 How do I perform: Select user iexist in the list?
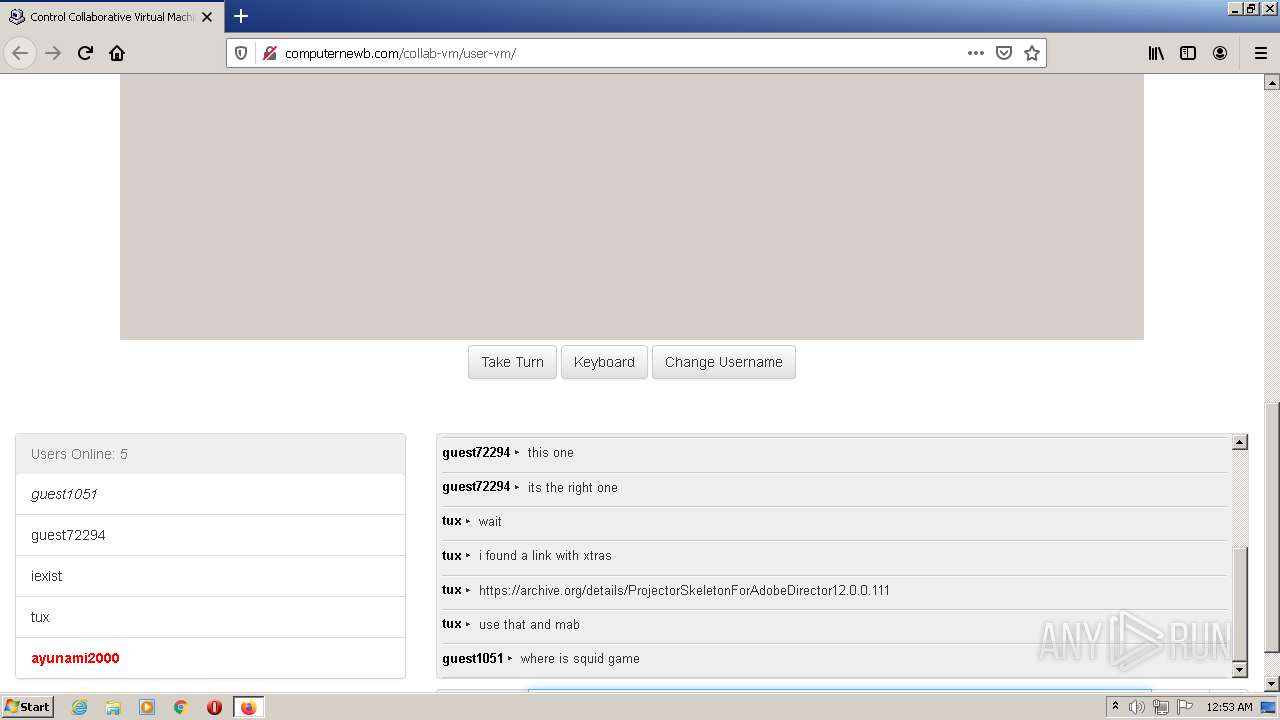(x=210, y=576)
